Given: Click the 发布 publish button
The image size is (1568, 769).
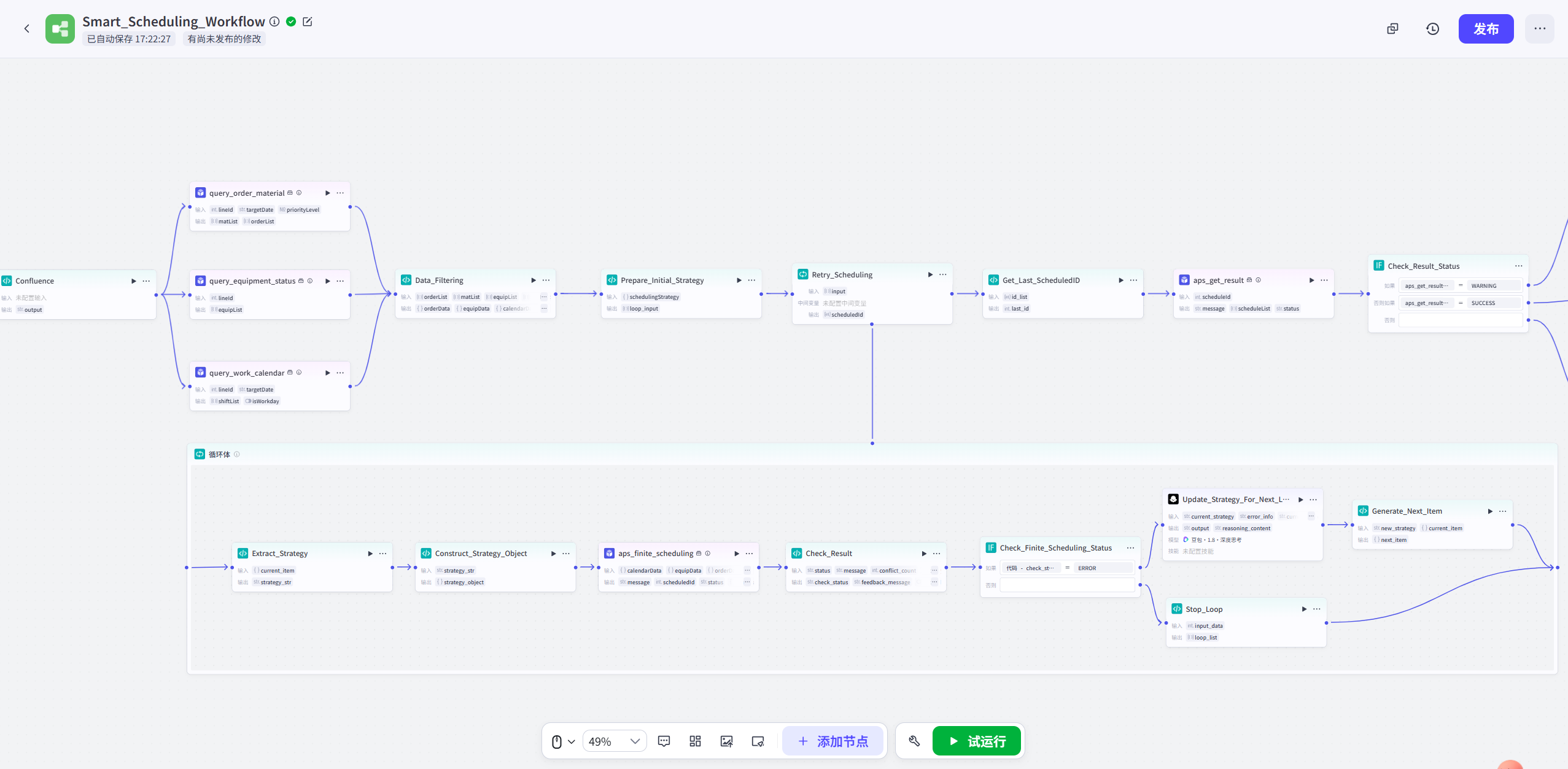Looking at the screenshot, I should click(x=1486, y=29).
